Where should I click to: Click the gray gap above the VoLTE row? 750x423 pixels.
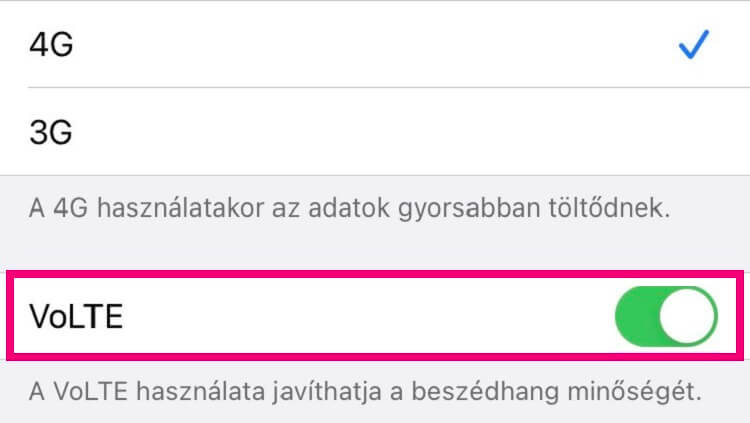(375, 252)
